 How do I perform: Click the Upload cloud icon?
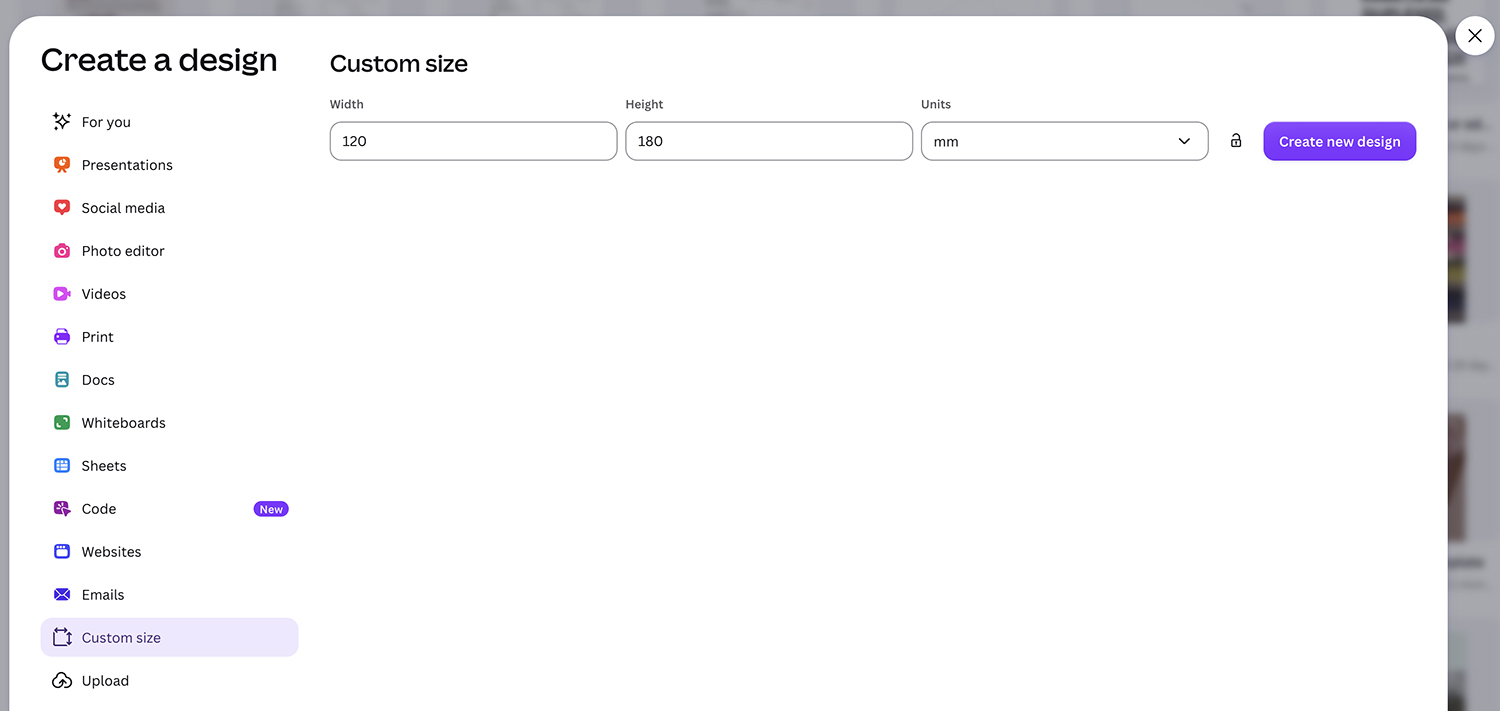click(62, 681)
